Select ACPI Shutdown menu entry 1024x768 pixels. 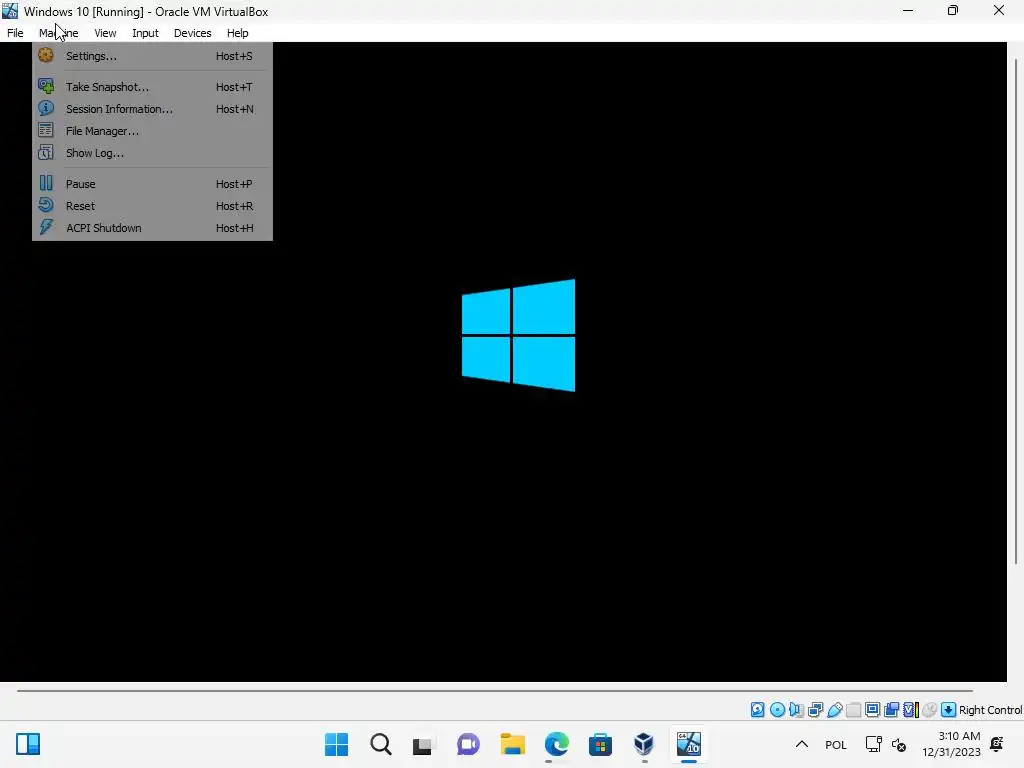click(x=152, y=228)
